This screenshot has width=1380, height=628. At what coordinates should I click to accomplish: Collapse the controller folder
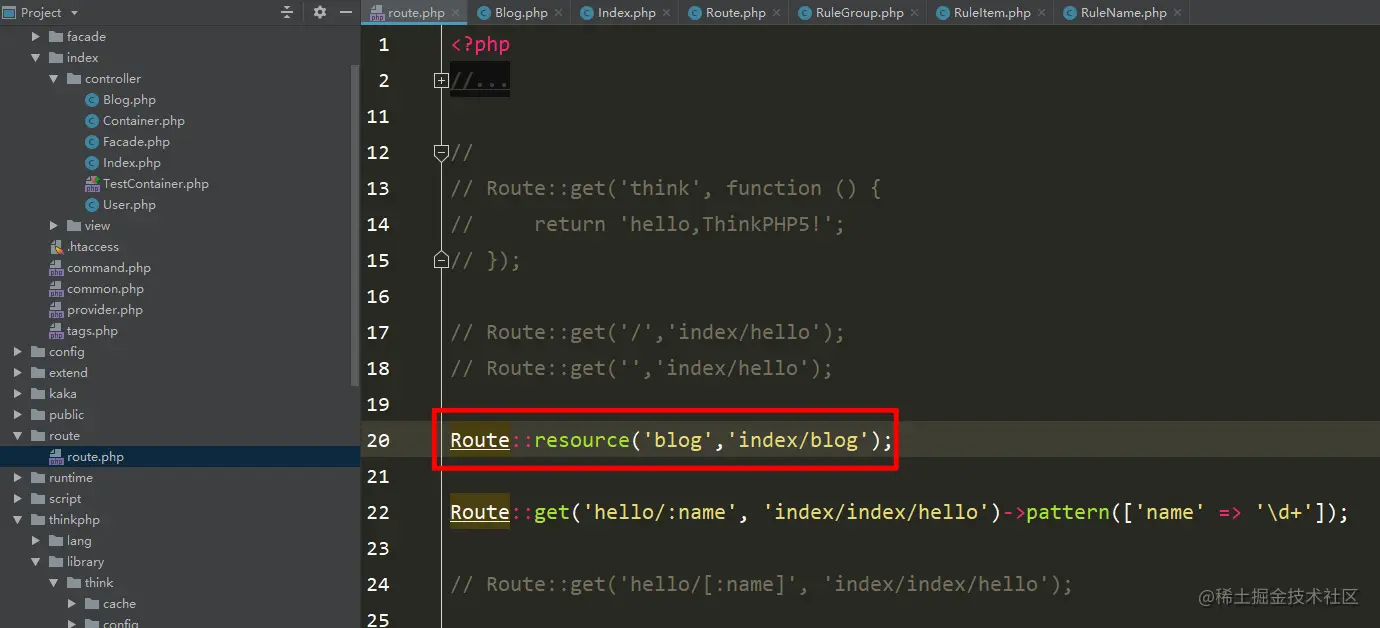54,78
